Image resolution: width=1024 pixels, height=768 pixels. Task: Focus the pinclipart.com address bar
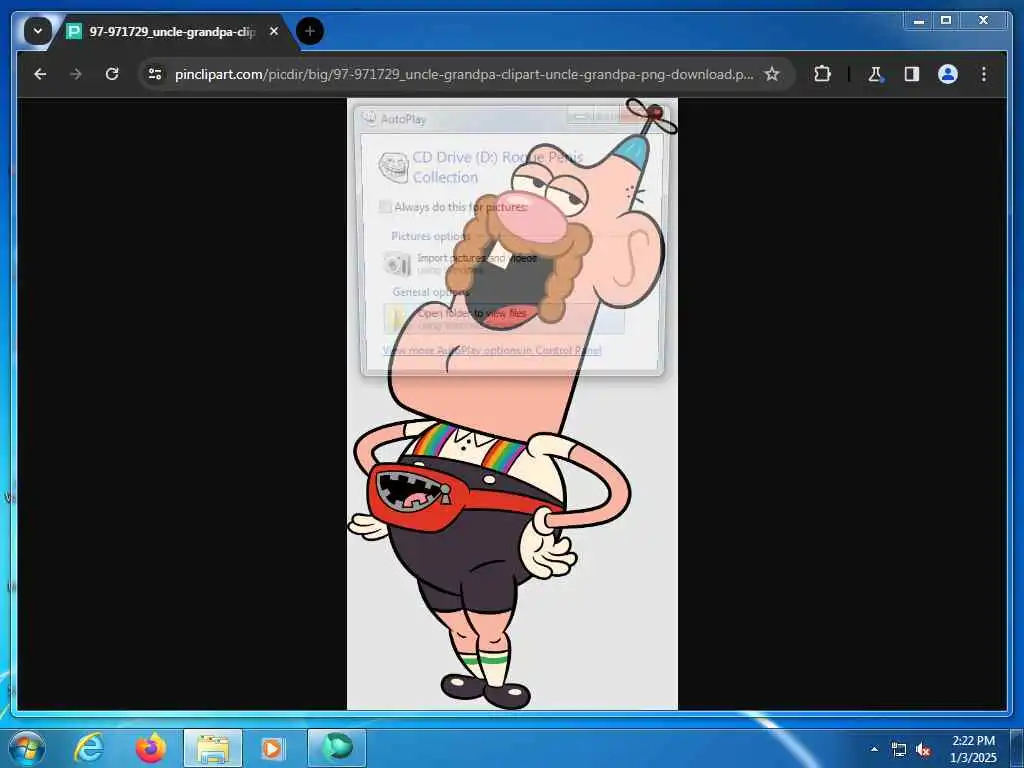(464, 74)
